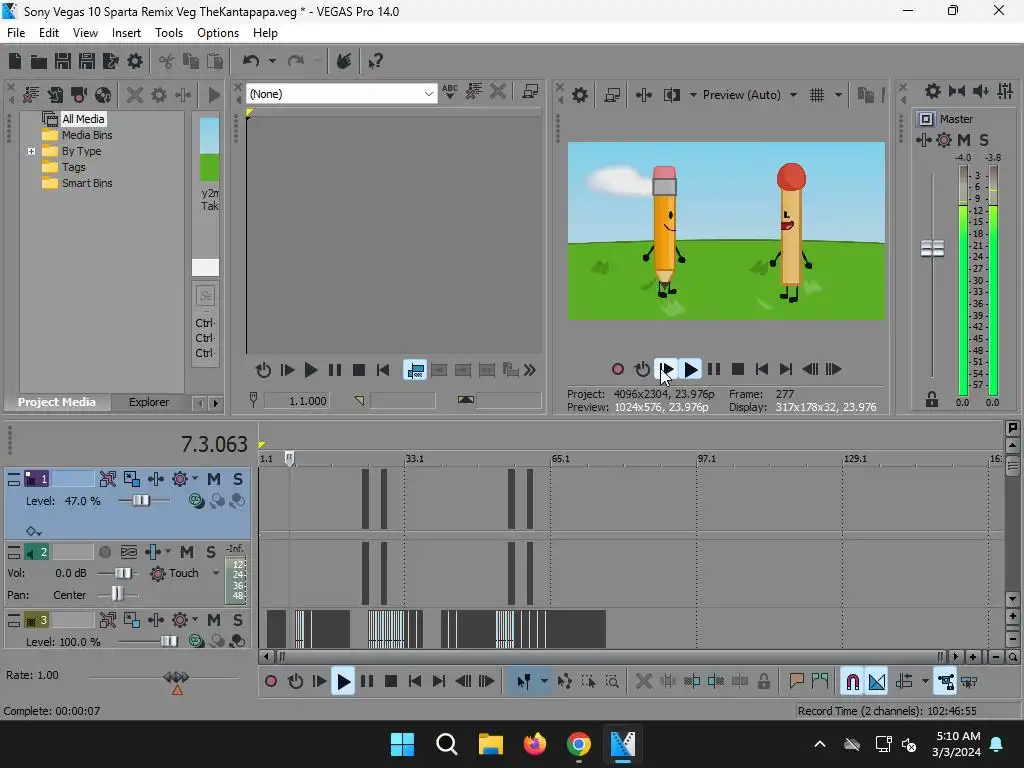Toggle Enable Snapping magnet button
The height and width of the screenshot is (768, 1024).
point(852,682)
